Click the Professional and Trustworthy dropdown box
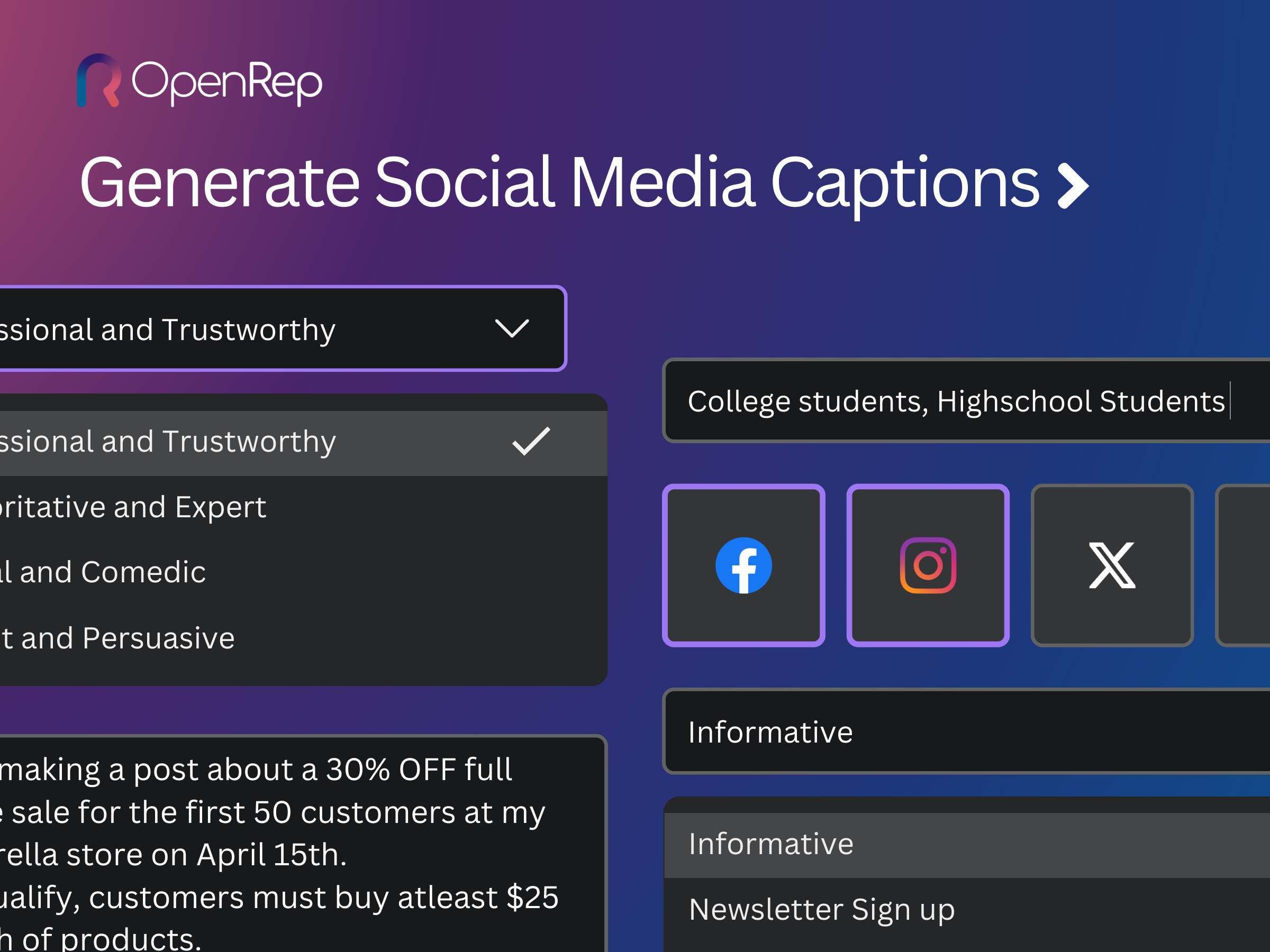 tap(230, 329)
